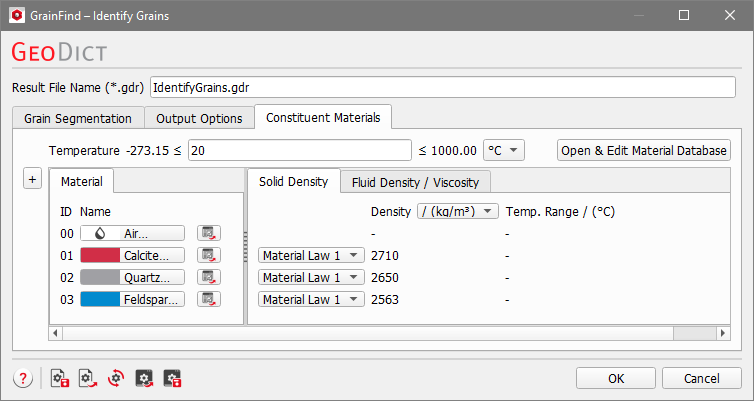Click database icon next to Calcite
The image size is (754, 401).
209,255
